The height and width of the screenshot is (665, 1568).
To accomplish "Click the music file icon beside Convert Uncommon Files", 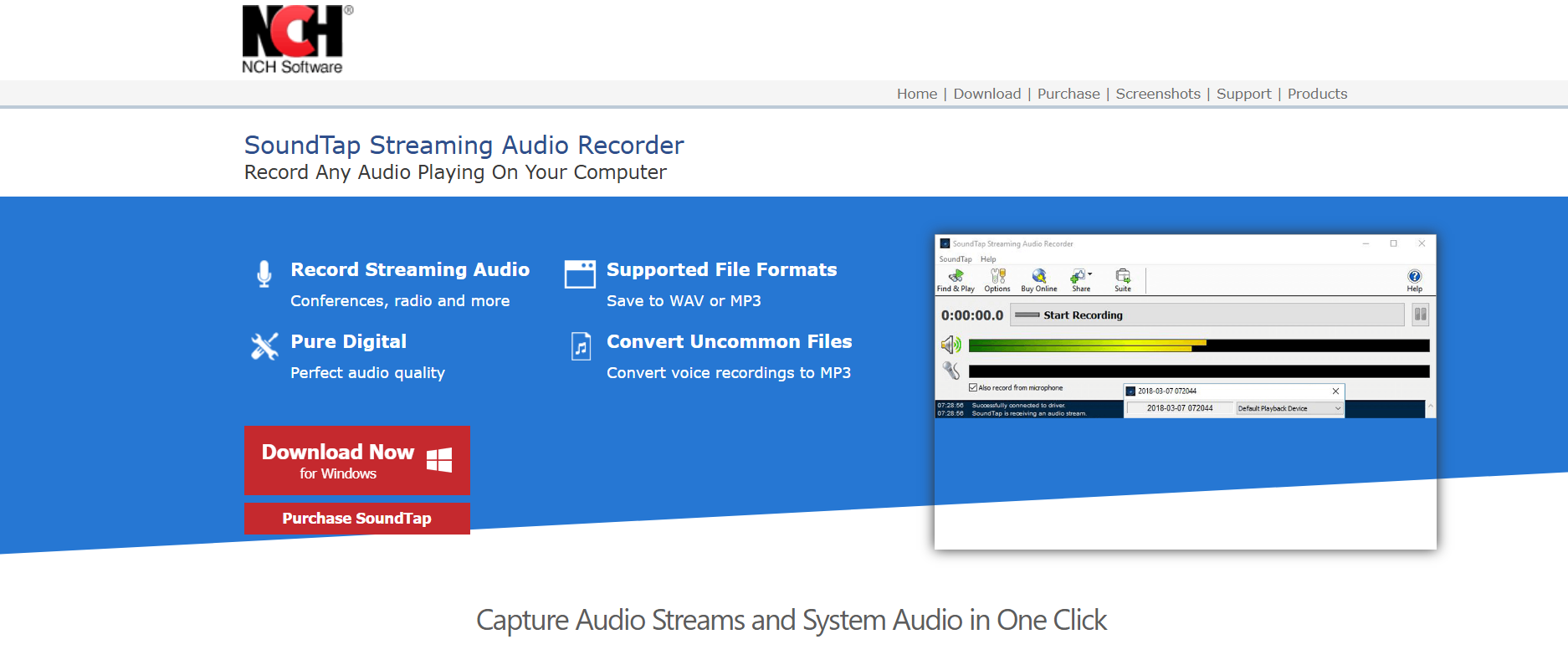I will (581, 345).
